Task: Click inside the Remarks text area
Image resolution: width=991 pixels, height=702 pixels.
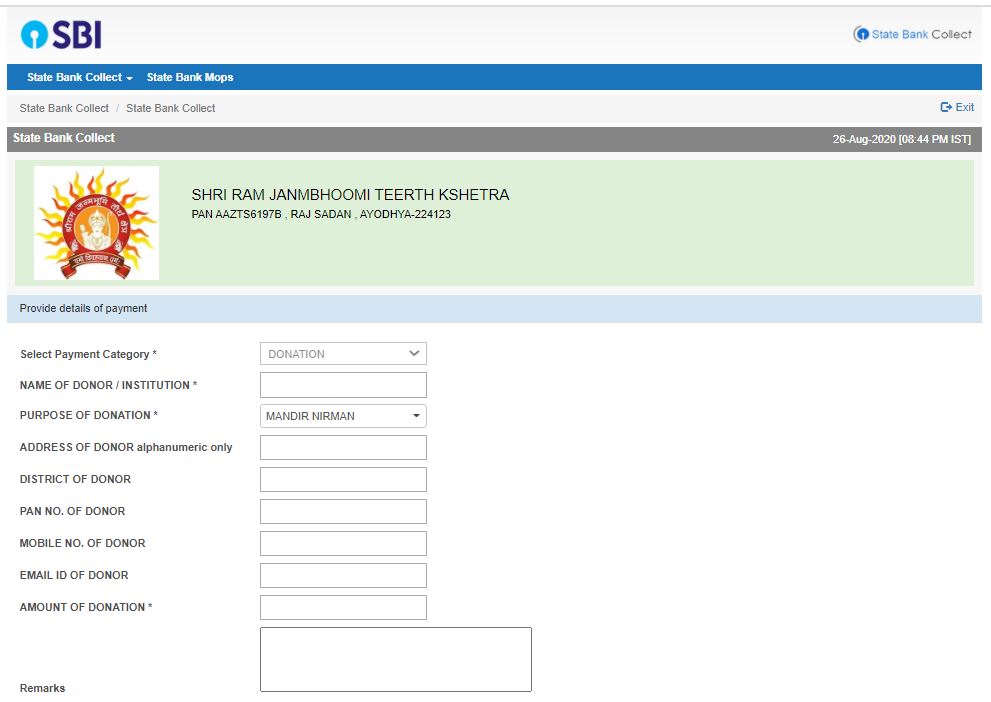Action: click(396, 659)
